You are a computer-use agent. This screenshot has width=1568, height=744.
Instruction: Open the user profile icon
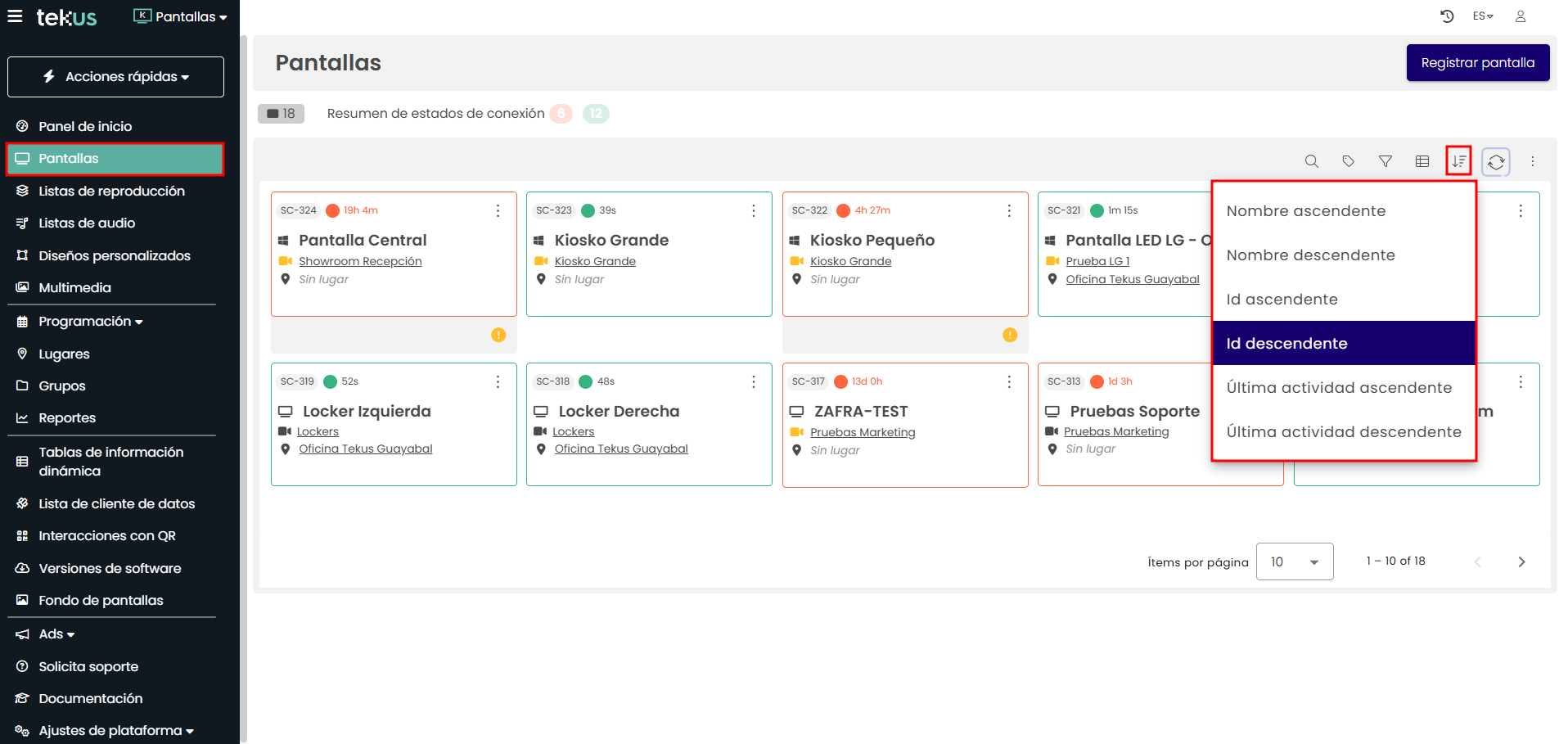[1520, 16]
